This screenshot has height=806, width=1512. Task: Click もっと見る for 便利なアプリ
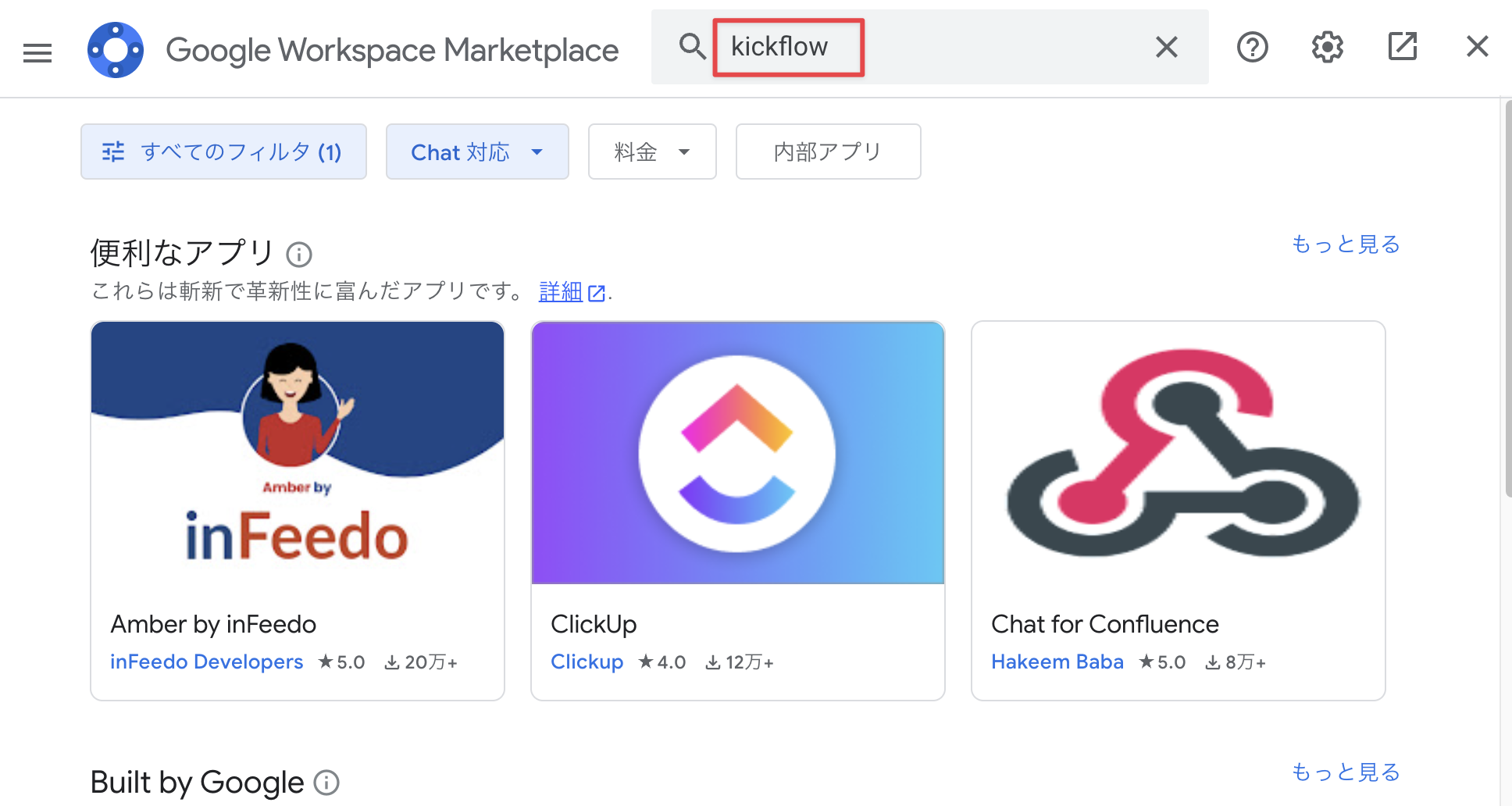[1346, 244]
